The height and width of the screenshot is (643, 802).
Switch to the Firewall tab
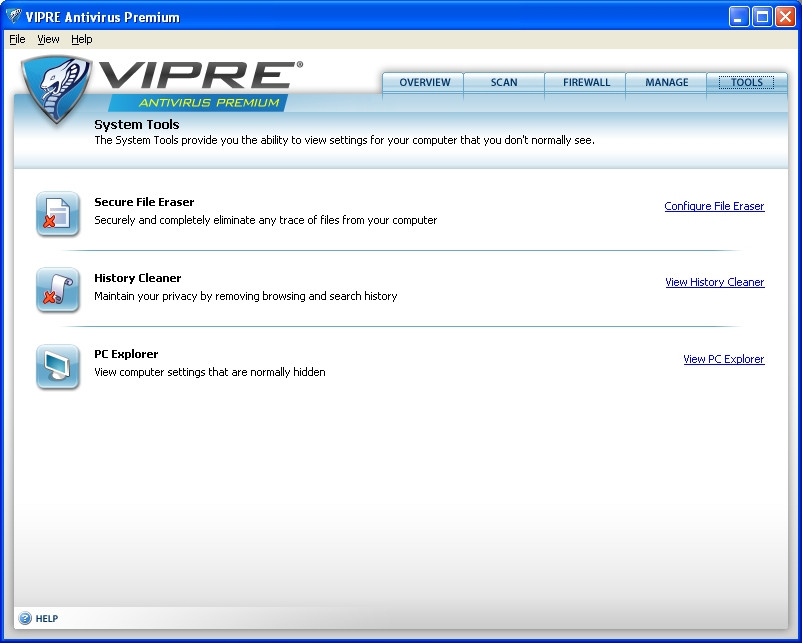586,82
